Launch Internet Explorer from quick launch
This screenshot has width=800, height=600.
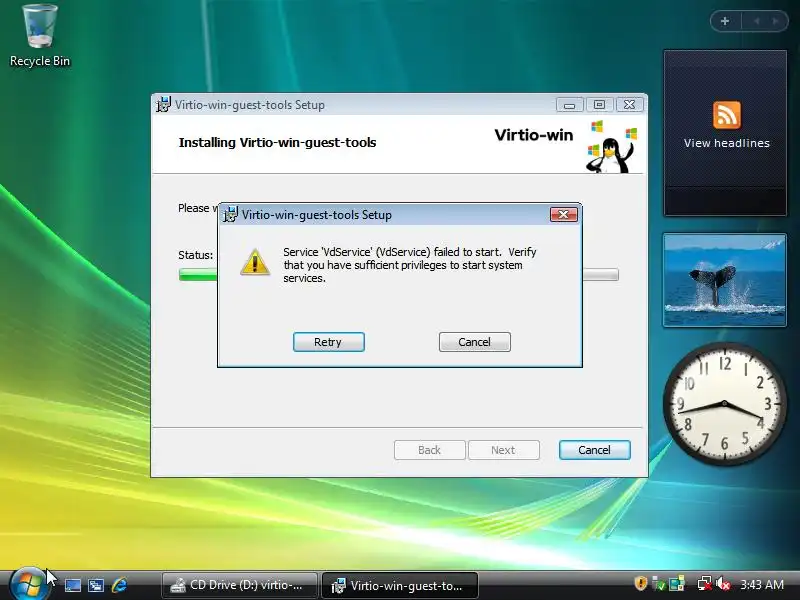(120, 585)
